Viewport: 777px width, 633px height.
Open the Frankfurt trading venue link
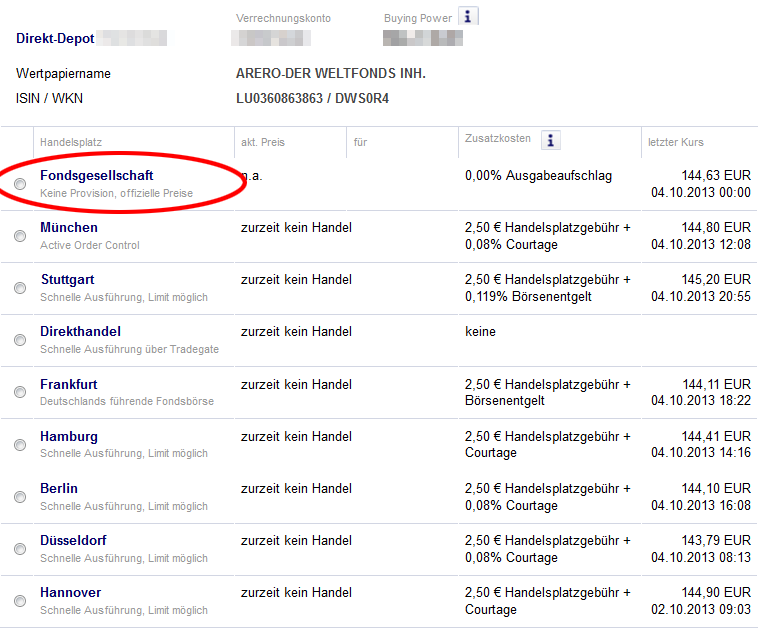coord(68,385)
